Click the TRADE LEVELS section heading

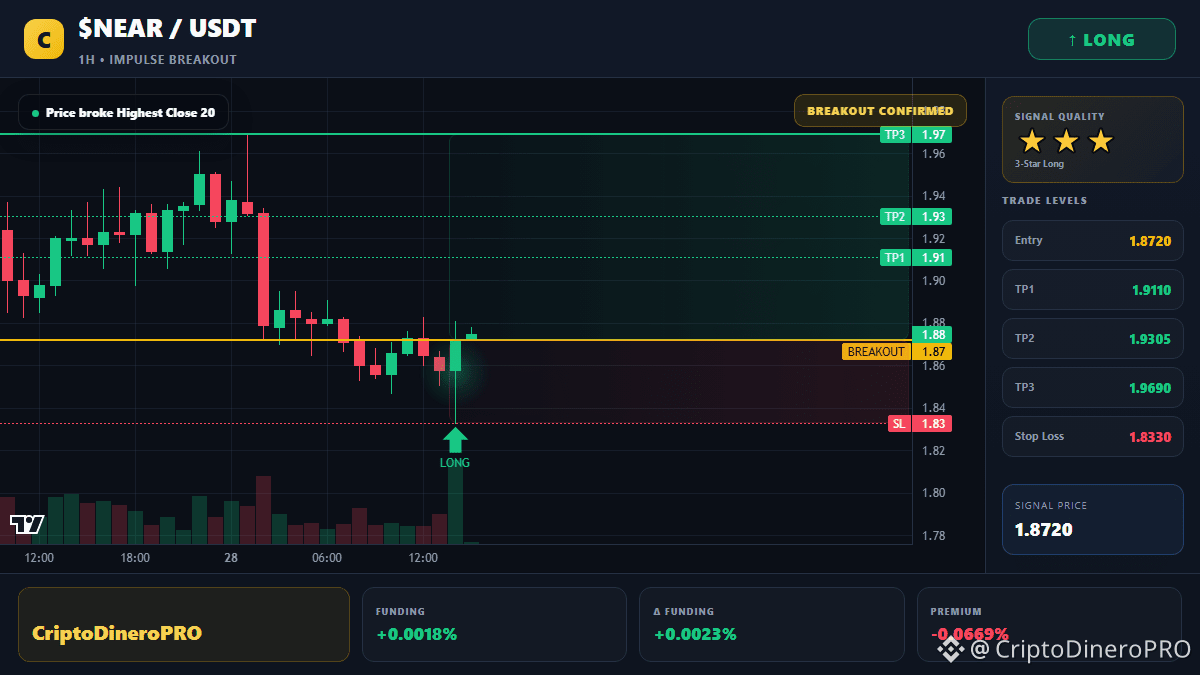coord(1044,201)
